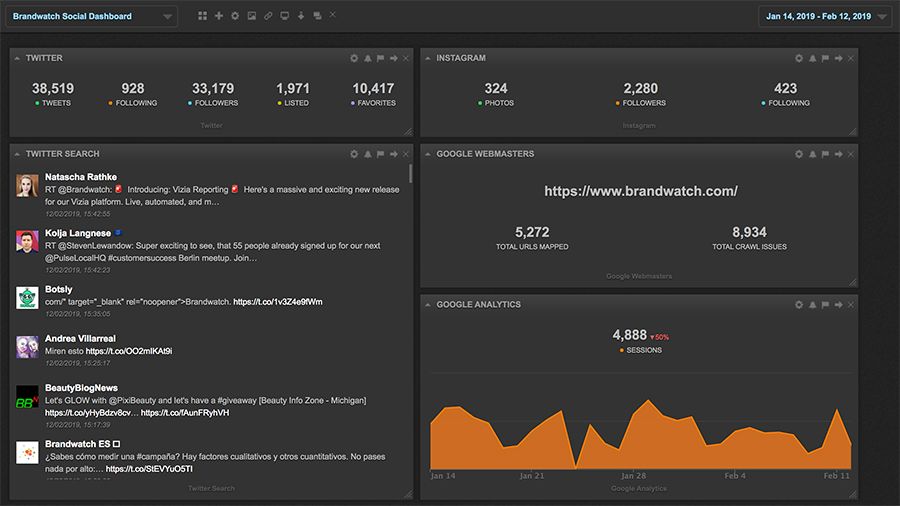
Task: Open the link in Andrea Villarreal's tweet
Action: coord(129,351)
